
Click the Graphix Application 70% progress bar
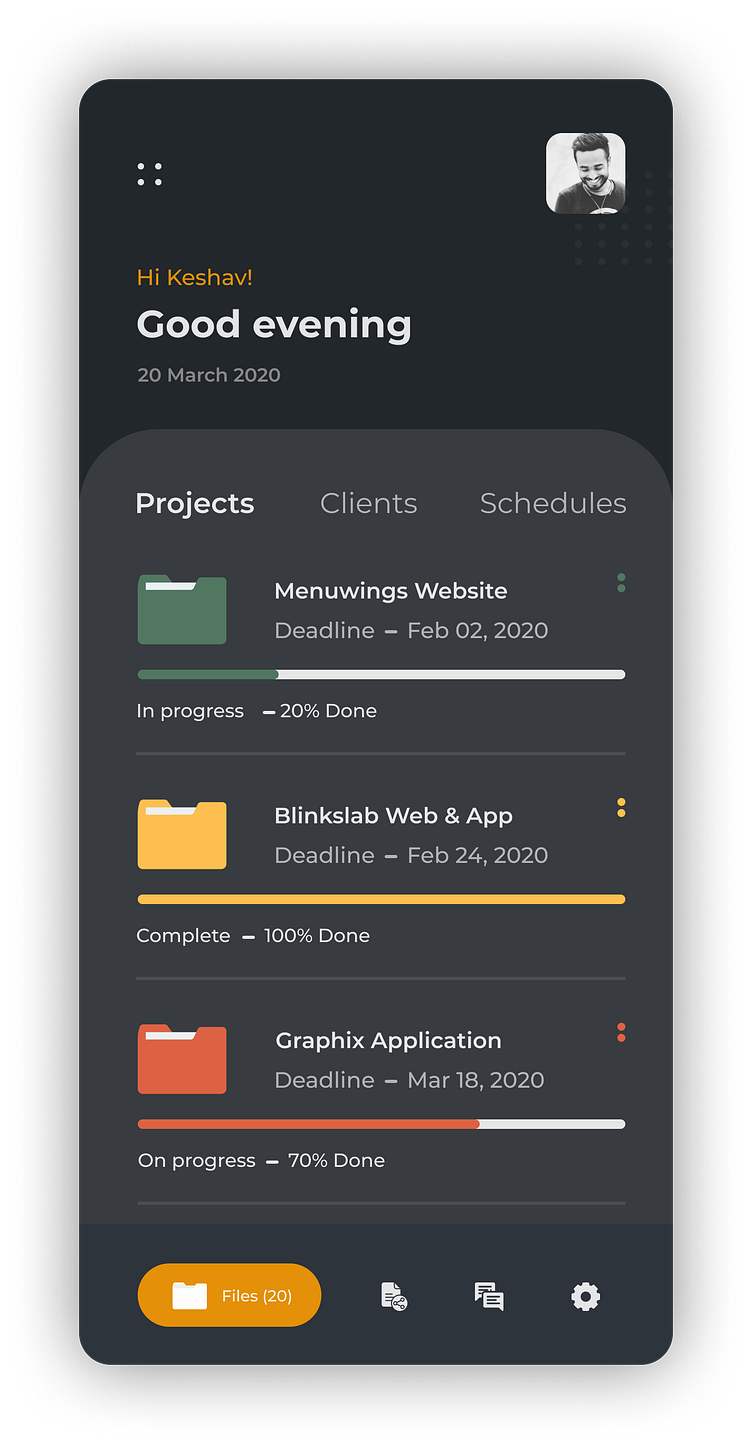pos(381,1124)
